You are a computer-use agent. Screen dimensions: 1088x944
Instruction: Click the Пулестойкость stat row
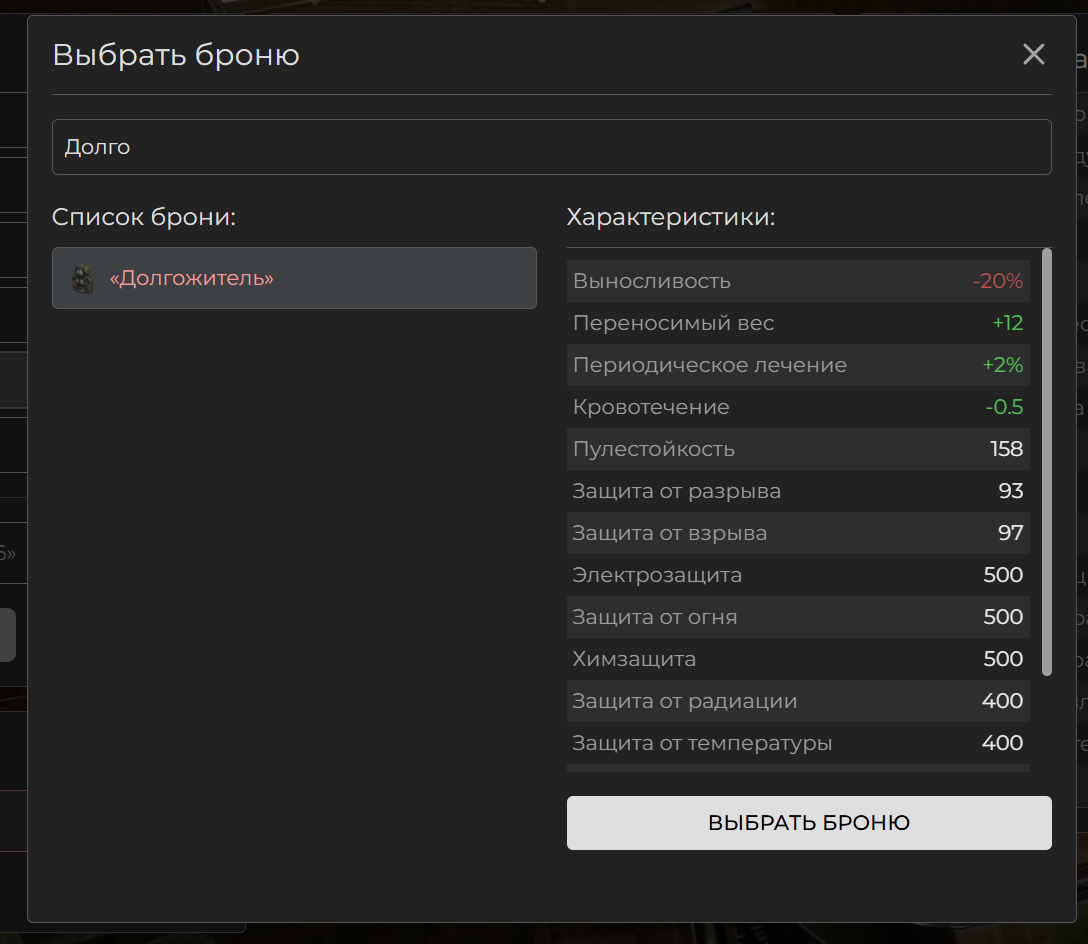click(798, 449)
